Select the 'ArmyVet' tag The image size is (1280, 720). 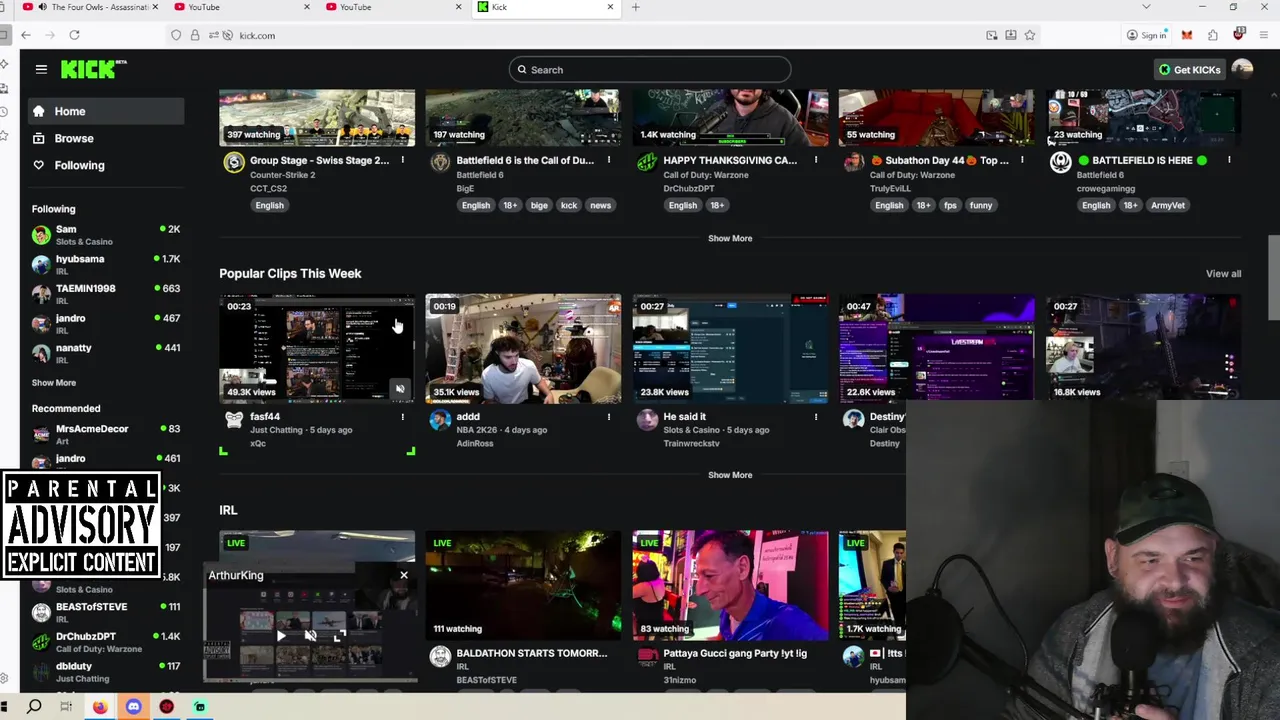pos(1168,205)
